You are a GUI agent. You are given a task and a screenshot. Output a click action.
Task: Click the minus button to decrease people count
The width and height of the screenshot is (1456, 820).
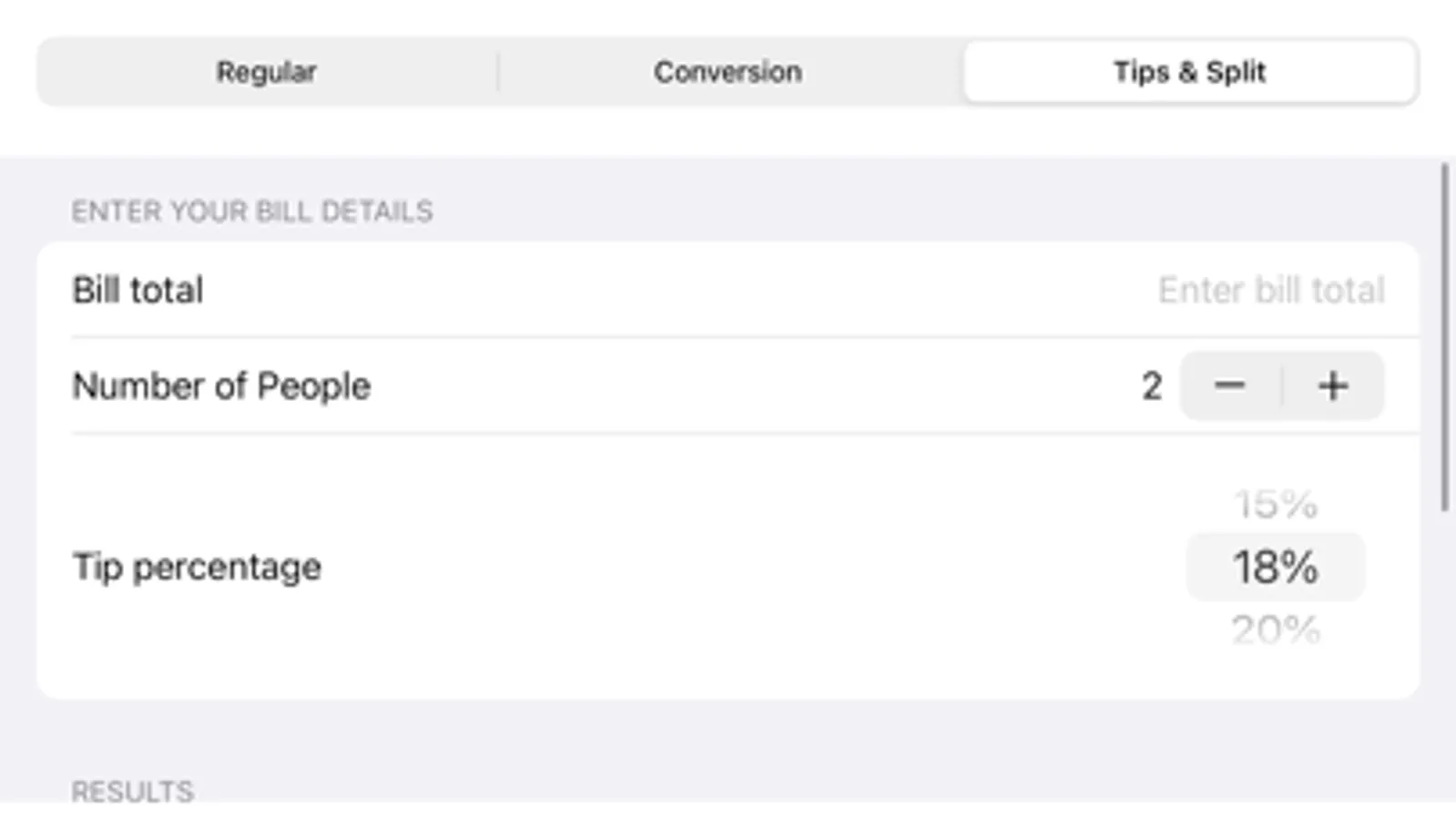[1230, 384]
